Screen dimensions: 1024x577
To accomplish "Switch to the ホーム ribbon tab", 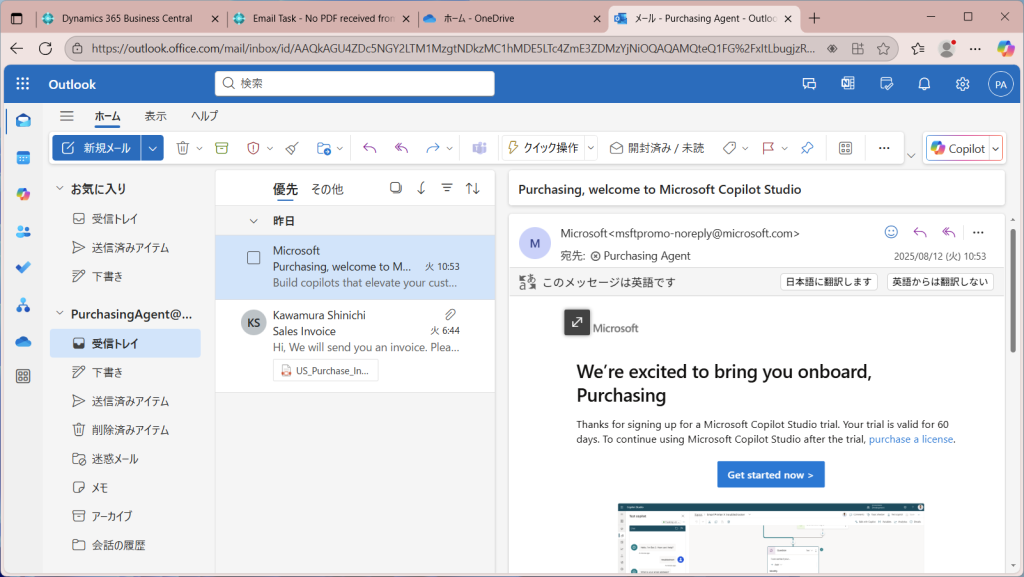I will (107, 116).
